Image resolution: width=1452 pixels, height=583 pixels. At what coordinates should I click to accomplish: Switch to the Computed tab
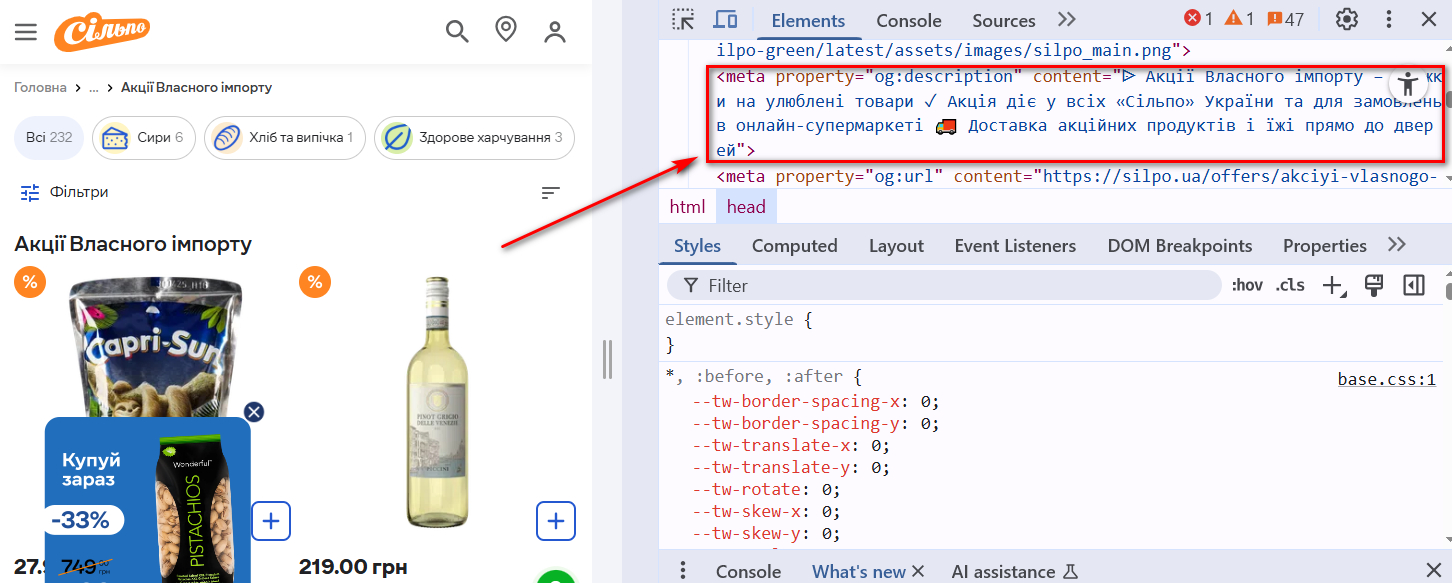pos(795,246)
